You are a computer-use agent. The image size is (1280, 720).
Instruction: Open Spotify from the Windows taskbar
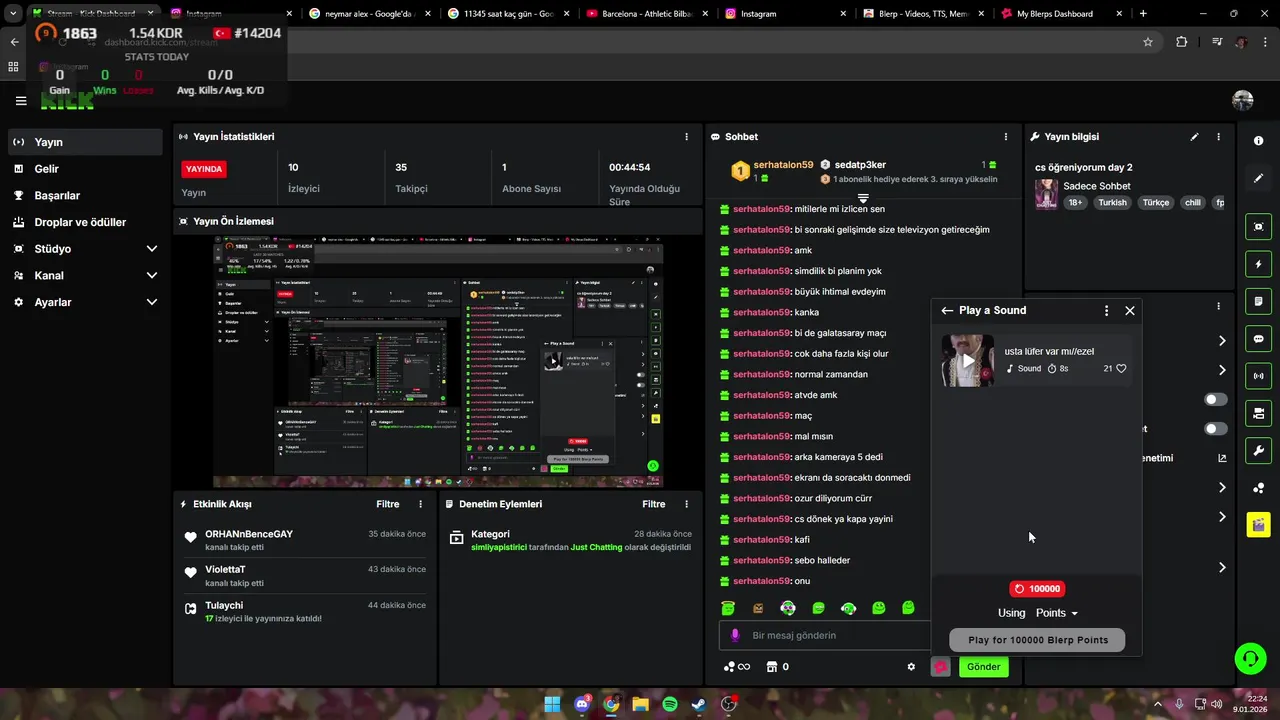670,704
